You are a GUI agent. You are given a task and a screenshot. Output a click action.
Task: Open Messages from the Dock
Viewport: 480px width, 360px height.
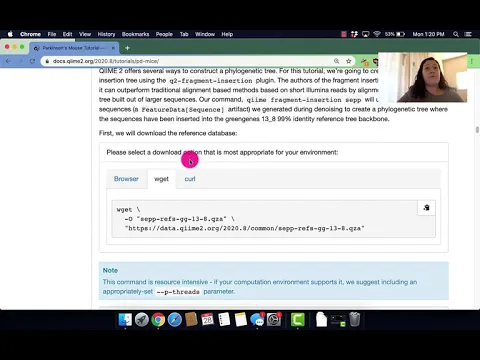(257, 320)
